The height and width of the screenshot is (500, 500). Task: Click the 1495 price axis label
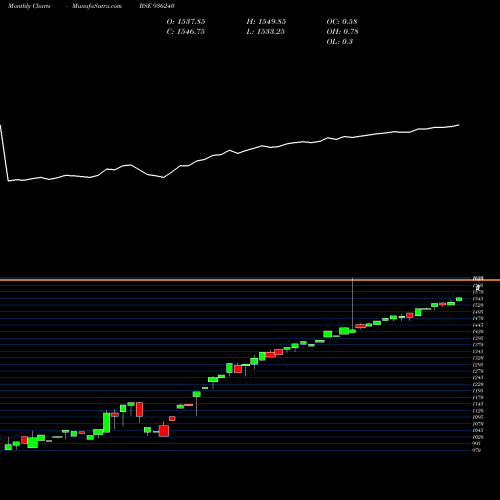(478, 312)
